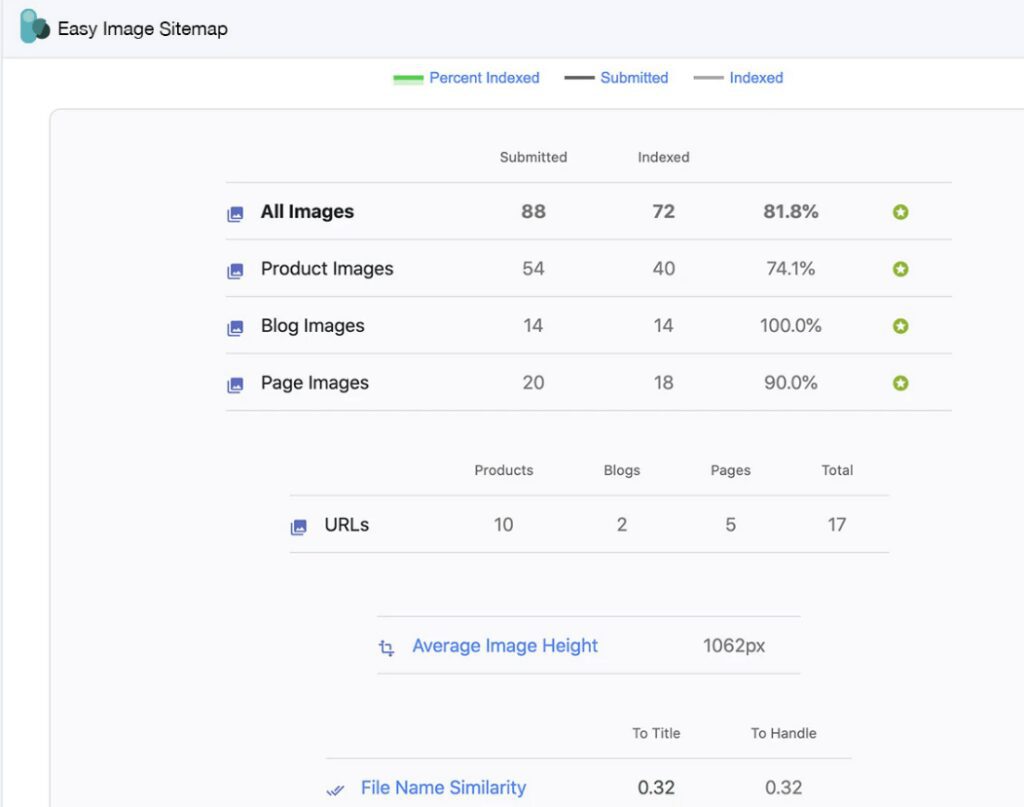Click the Total column header
The width and height of the screenshot is (1024, 807).
click(837, 470)
